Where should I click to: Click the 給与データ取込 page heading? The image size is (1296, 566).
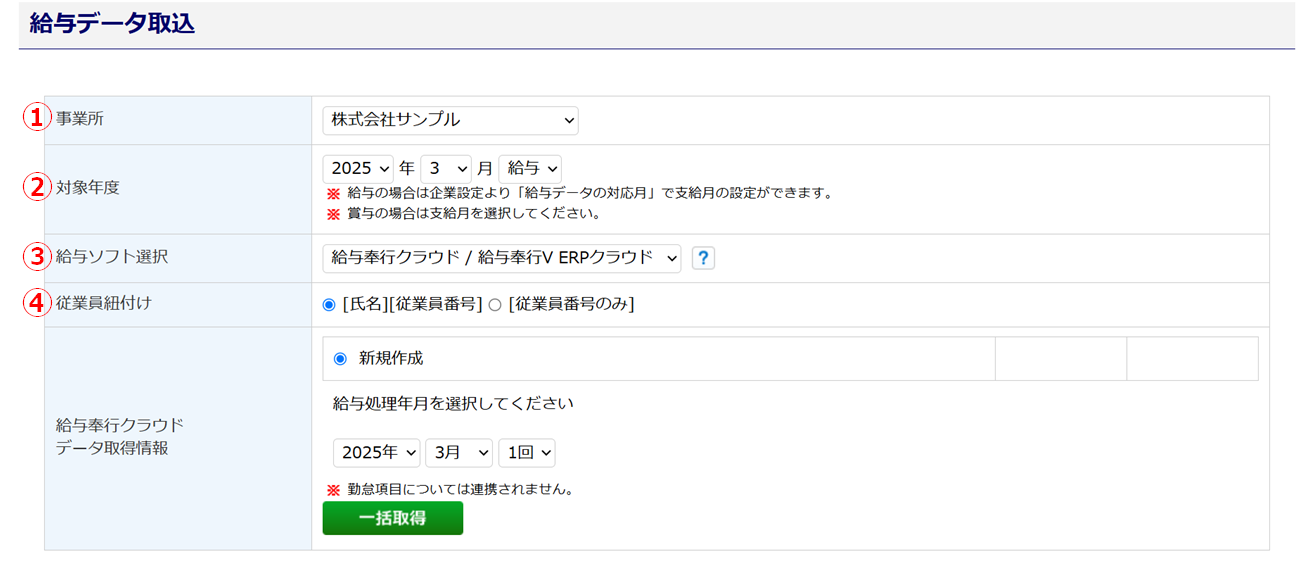coord(112,25)
